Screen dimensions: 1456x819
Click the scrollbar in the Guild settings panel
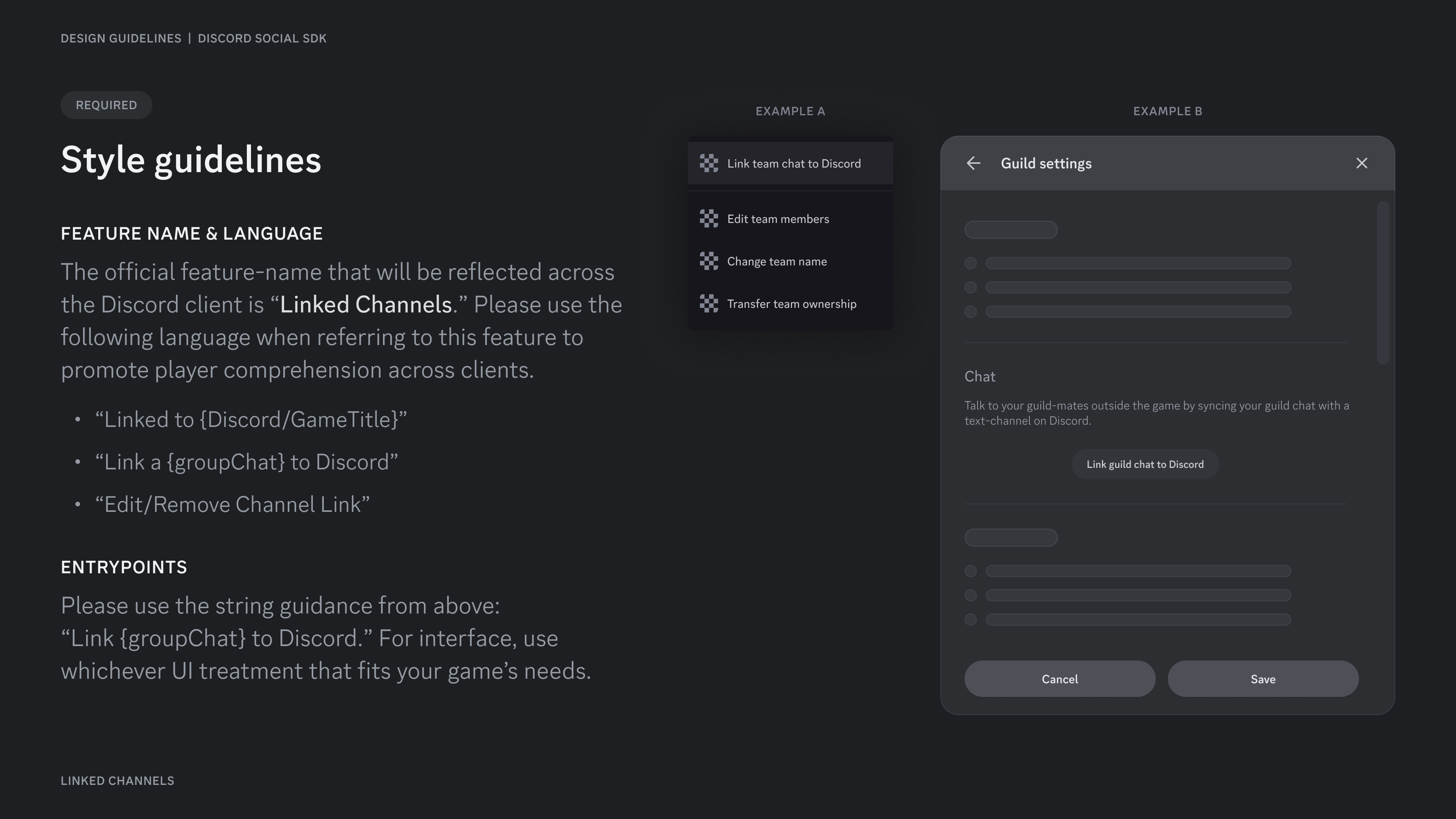tap(1382, 282)
